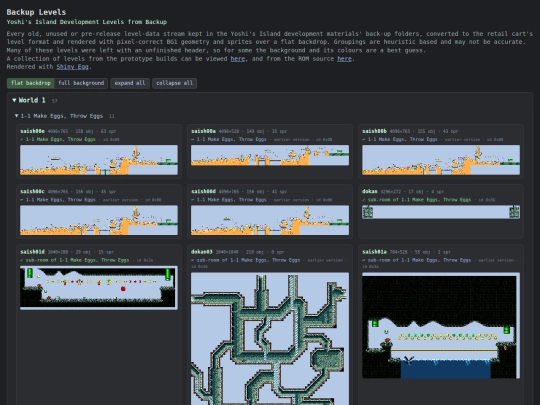Screen dimensions: 540x405
Task: Open the dokan03 maze thumbnail
Action: 270,339
